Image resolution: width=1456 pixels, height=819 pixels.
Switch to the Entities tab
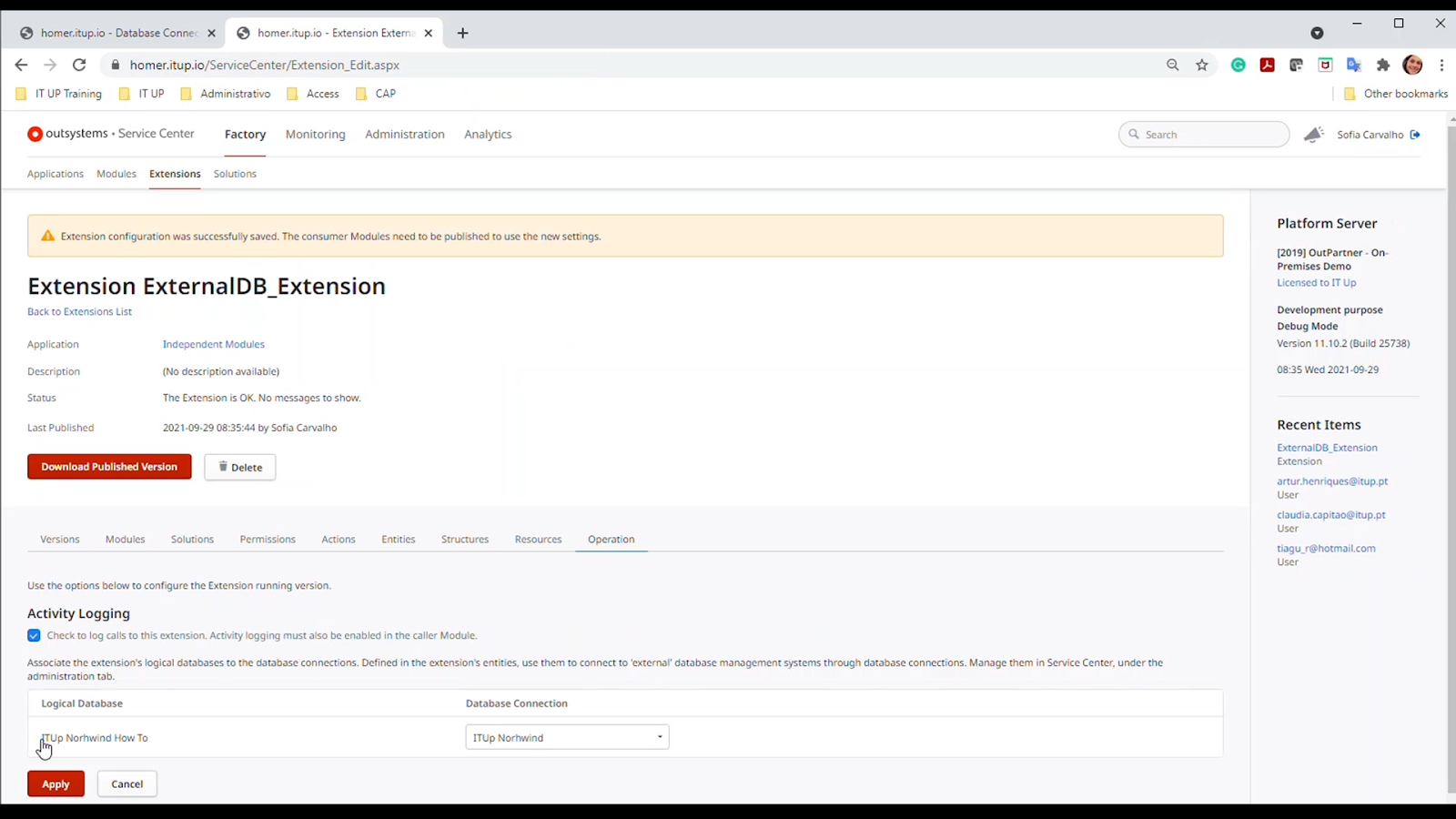[399, 539]
